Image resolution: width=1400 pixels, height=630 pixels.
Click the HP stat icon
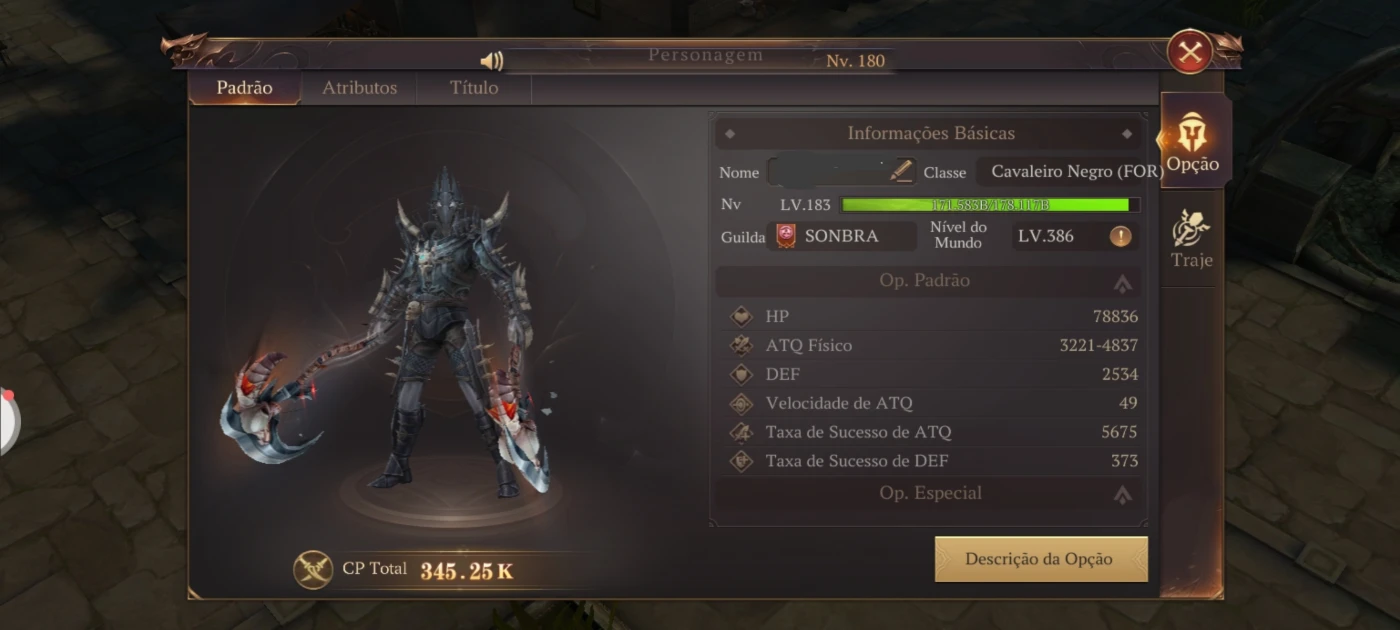click(741, 317)
